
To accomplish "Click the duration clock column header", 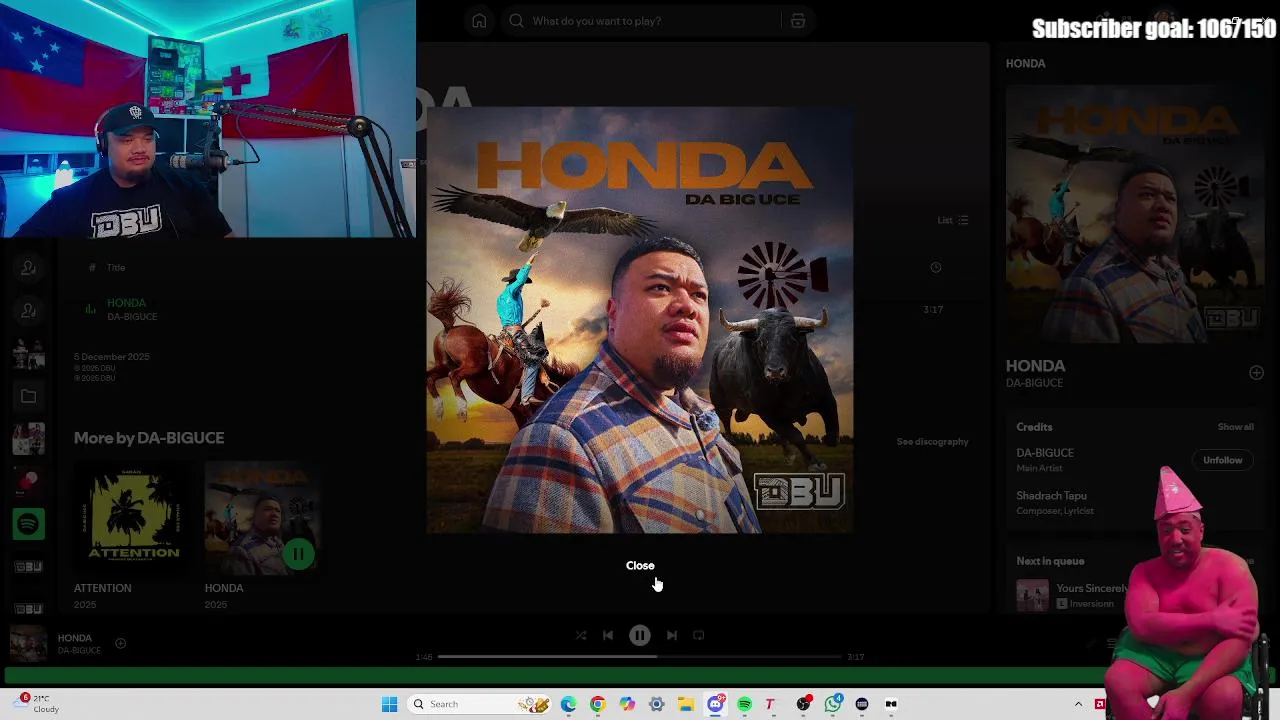I will (936, 267).
